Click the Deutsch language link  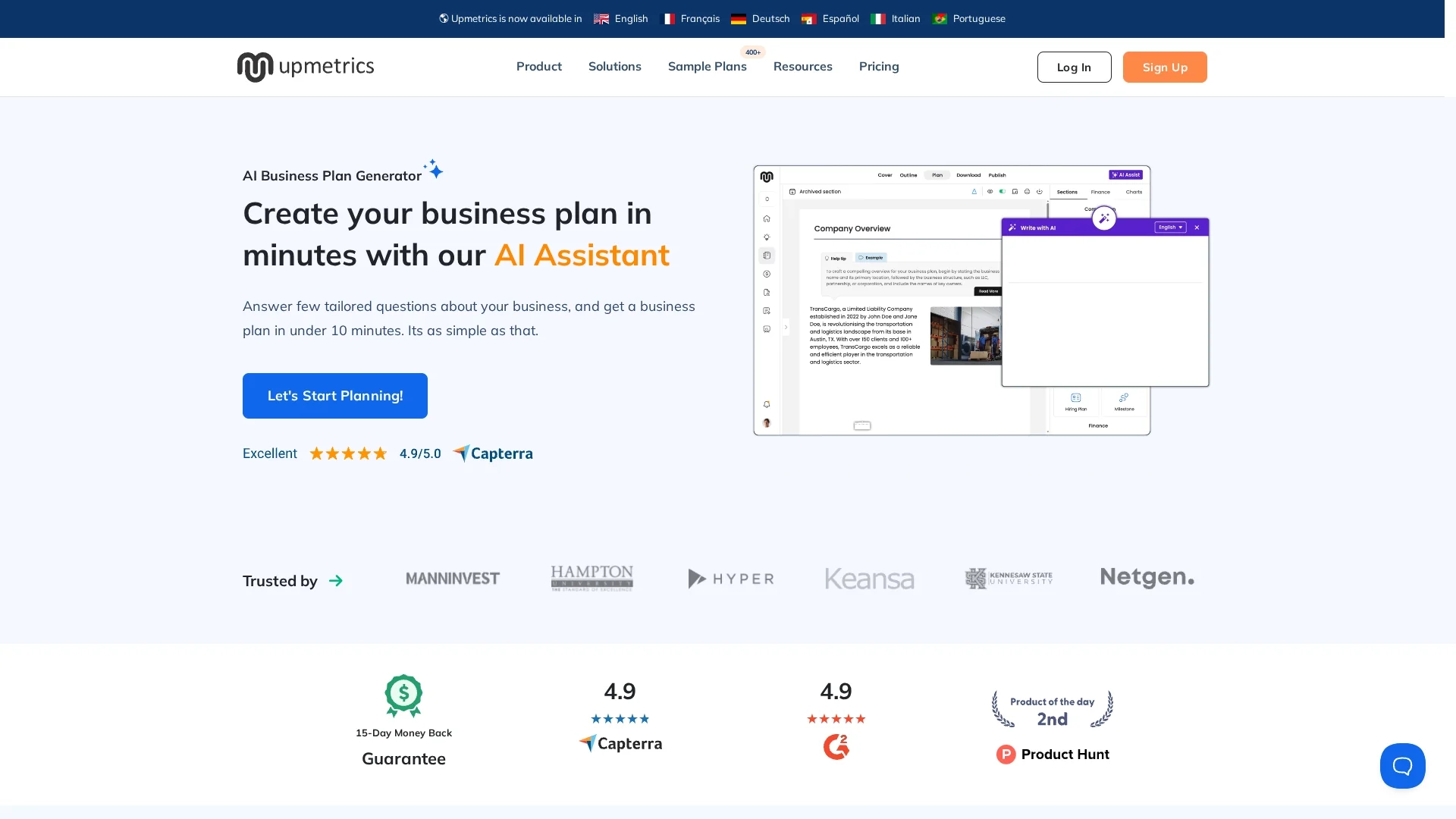coord(770,19)
